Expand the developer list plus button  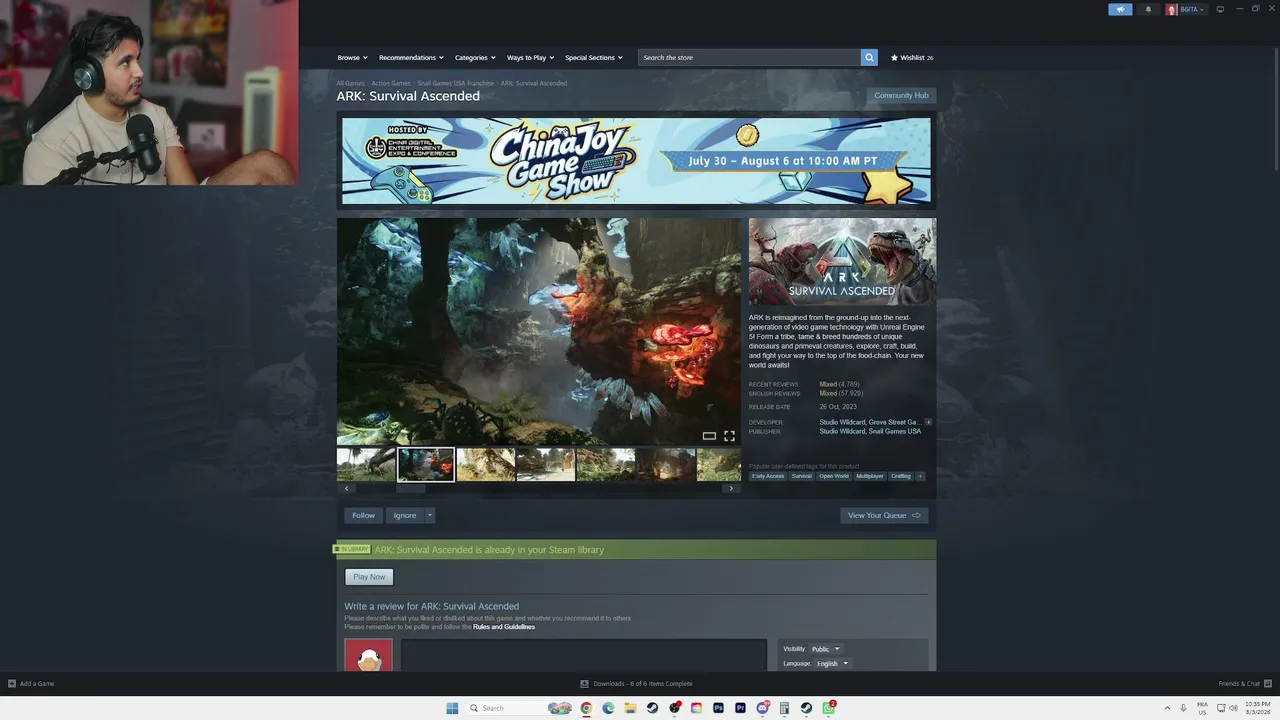tap(928, 422)
